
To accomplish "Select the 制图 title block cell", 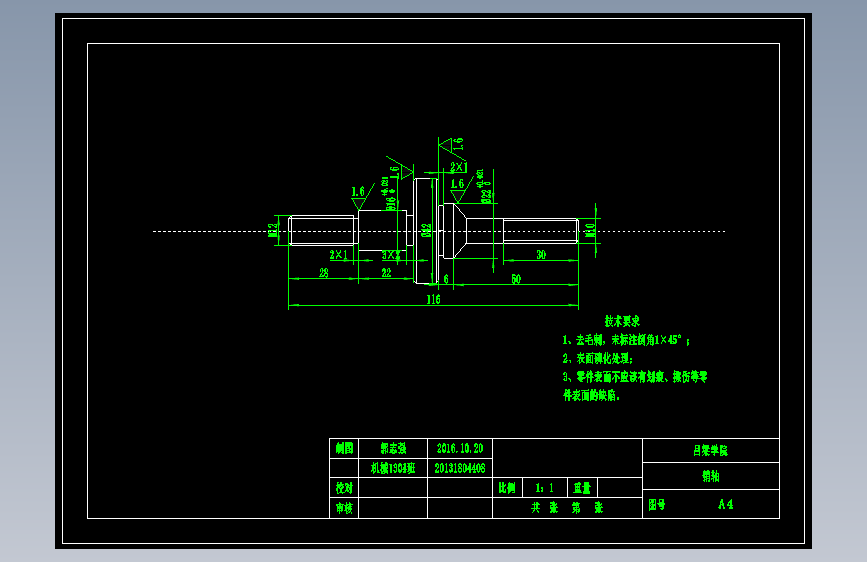I will pyautogui.click(x=344, y=449).
